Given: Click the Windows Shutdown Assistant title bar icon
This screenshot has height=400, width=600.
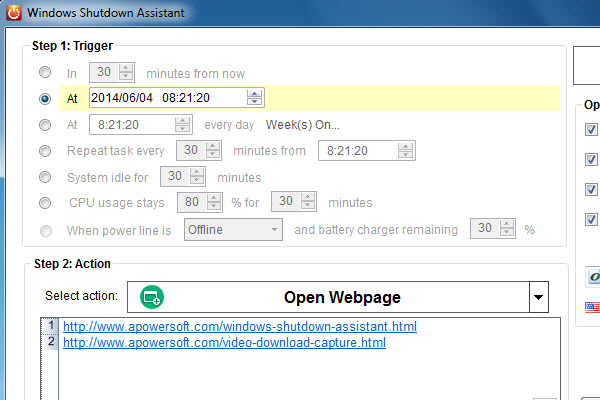Looking at the screenshot, I should click(x=11, y=14).
